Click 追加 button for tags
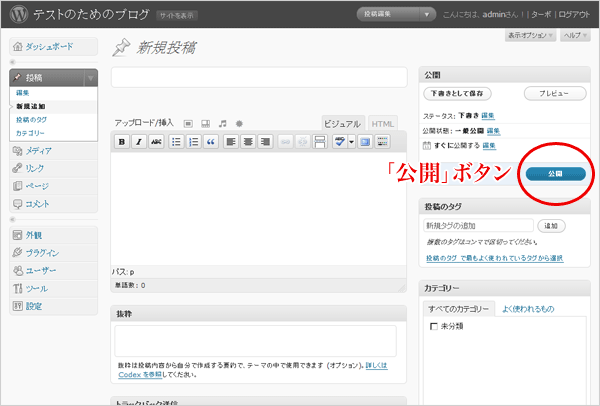Screen dimensions: 600x406 [551, 226]
